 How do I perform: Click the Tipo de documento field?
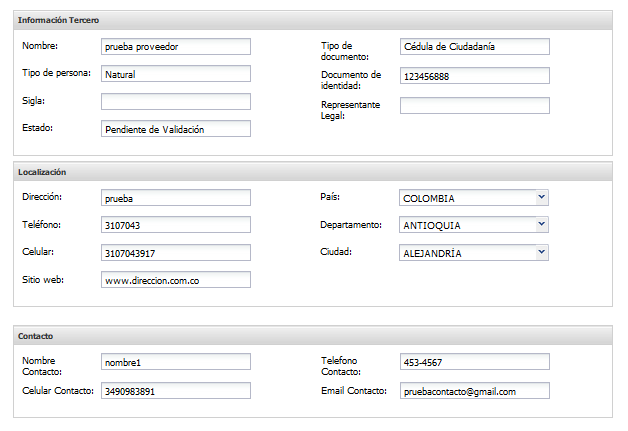click(474, 46)
